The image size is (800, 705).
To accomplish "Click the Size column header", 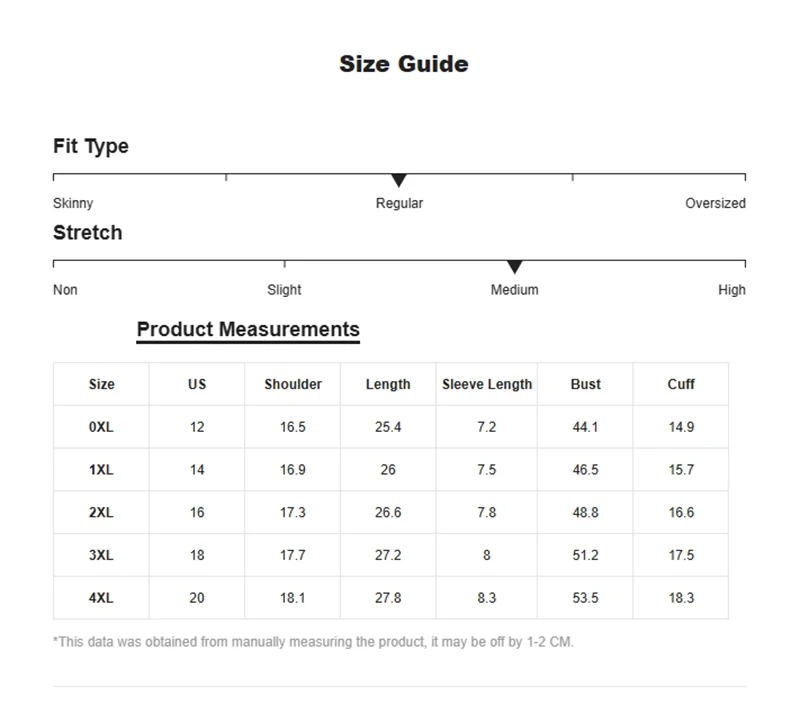I will click(101, 384).
